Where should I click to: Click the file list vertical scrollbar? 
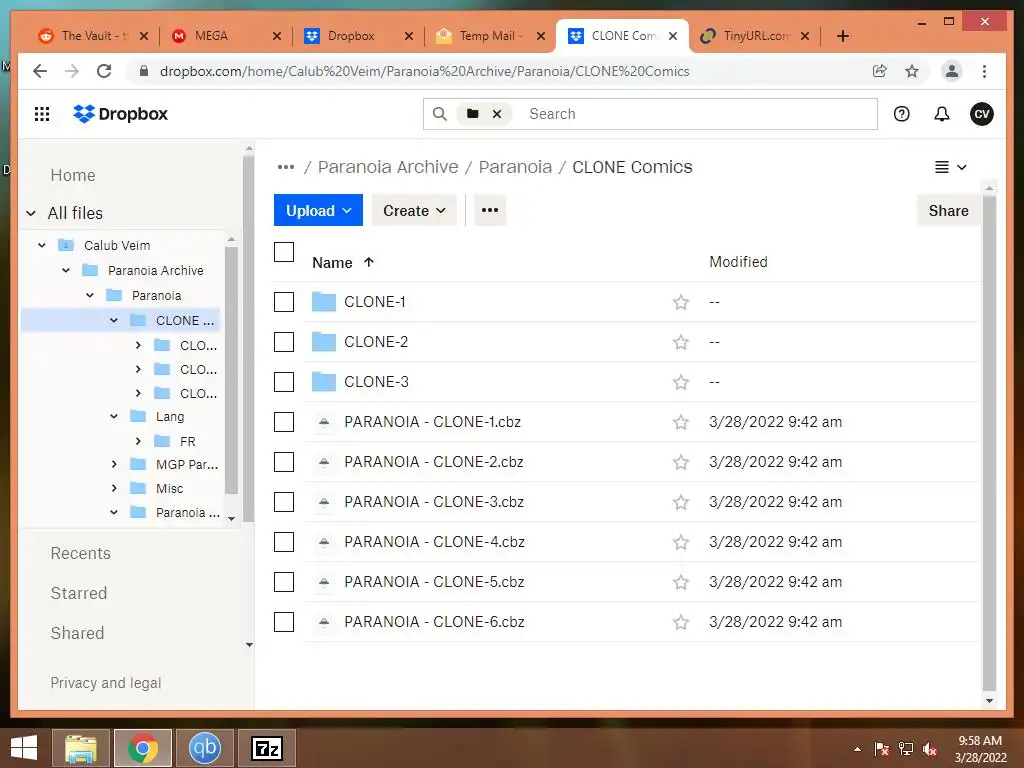click(989, 442)
